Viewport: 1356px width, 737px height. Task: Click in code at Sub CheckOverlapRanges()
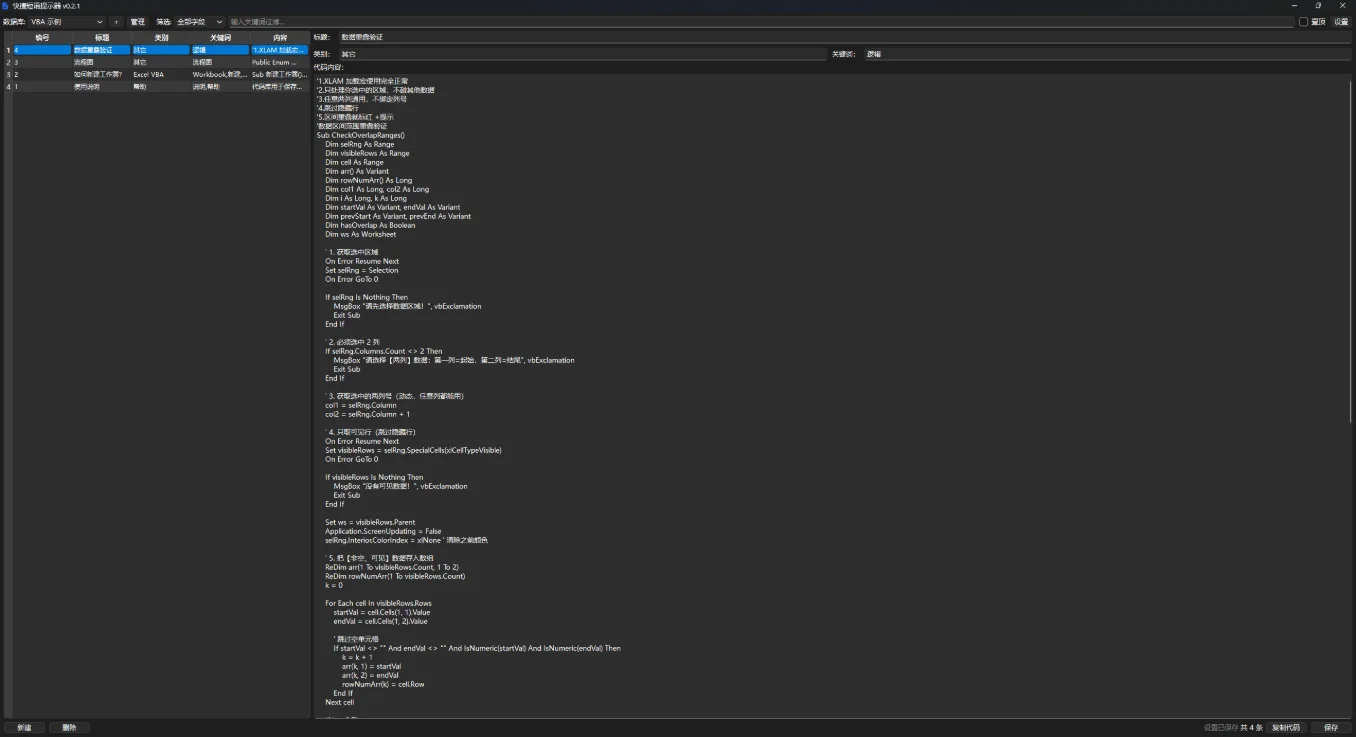pos(361,135)
